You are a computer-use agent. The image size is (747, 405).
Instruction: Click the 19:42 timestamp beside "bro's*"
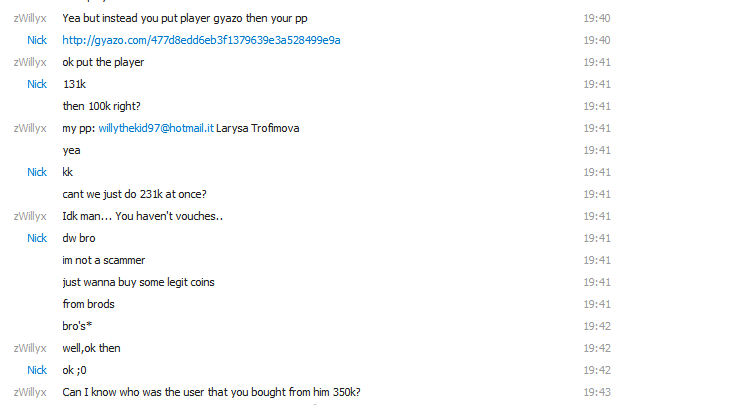[597, 326]
